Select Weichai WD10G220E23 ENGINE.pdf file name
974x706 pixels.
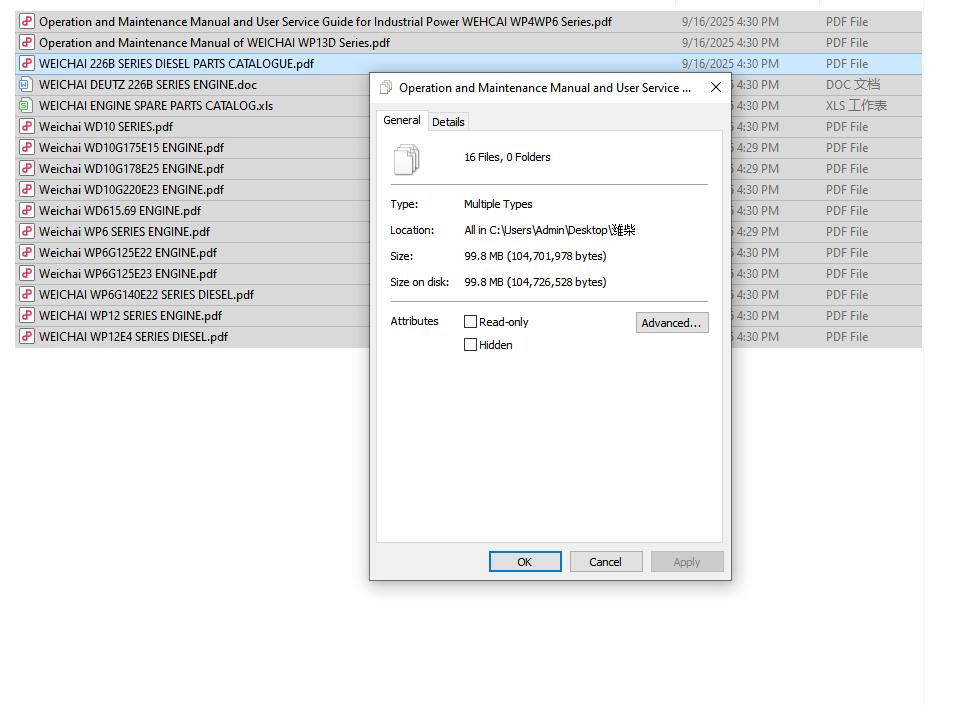point(132,190)
